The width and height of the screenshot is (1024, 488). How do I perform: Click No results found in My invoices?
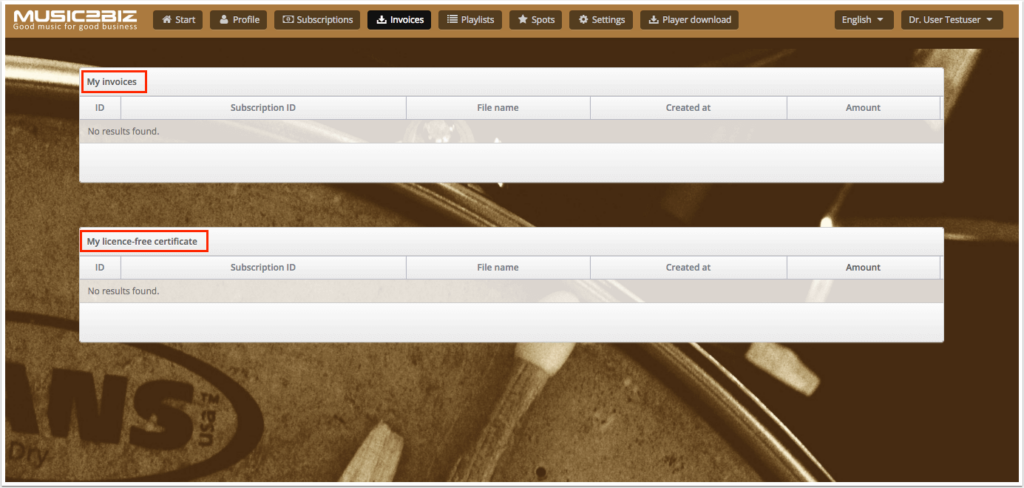click(123, 131)
